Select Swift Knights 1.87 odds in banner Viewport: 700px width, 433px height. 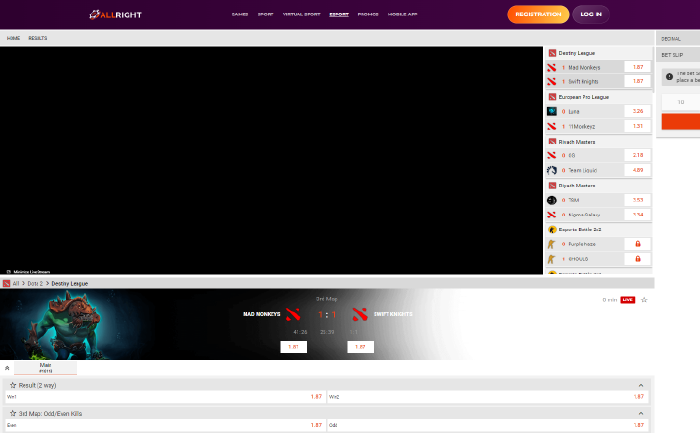[x=360, y=347]
